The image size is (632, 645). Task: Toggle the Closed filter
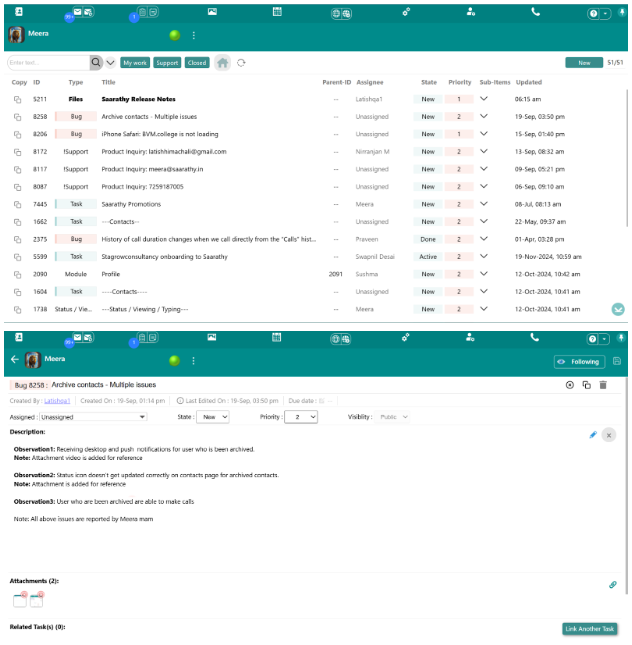[197, 62]
